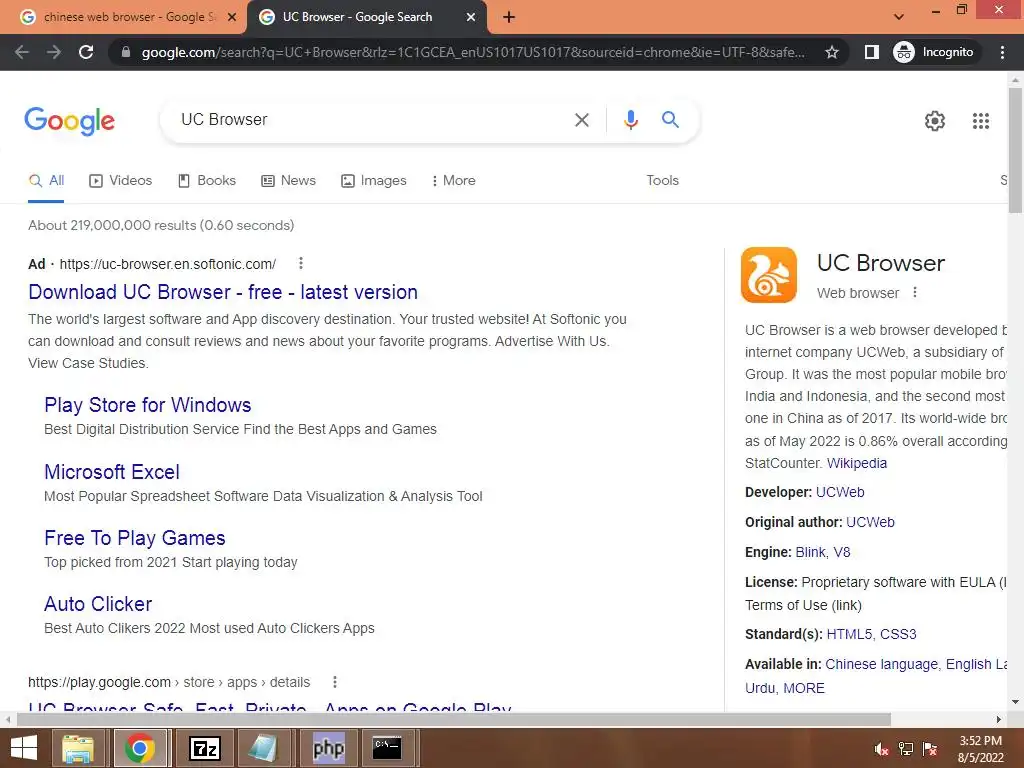Open the knowledge panel three-dot menu
Screen dimensions: 1024x768
point(915,293)
